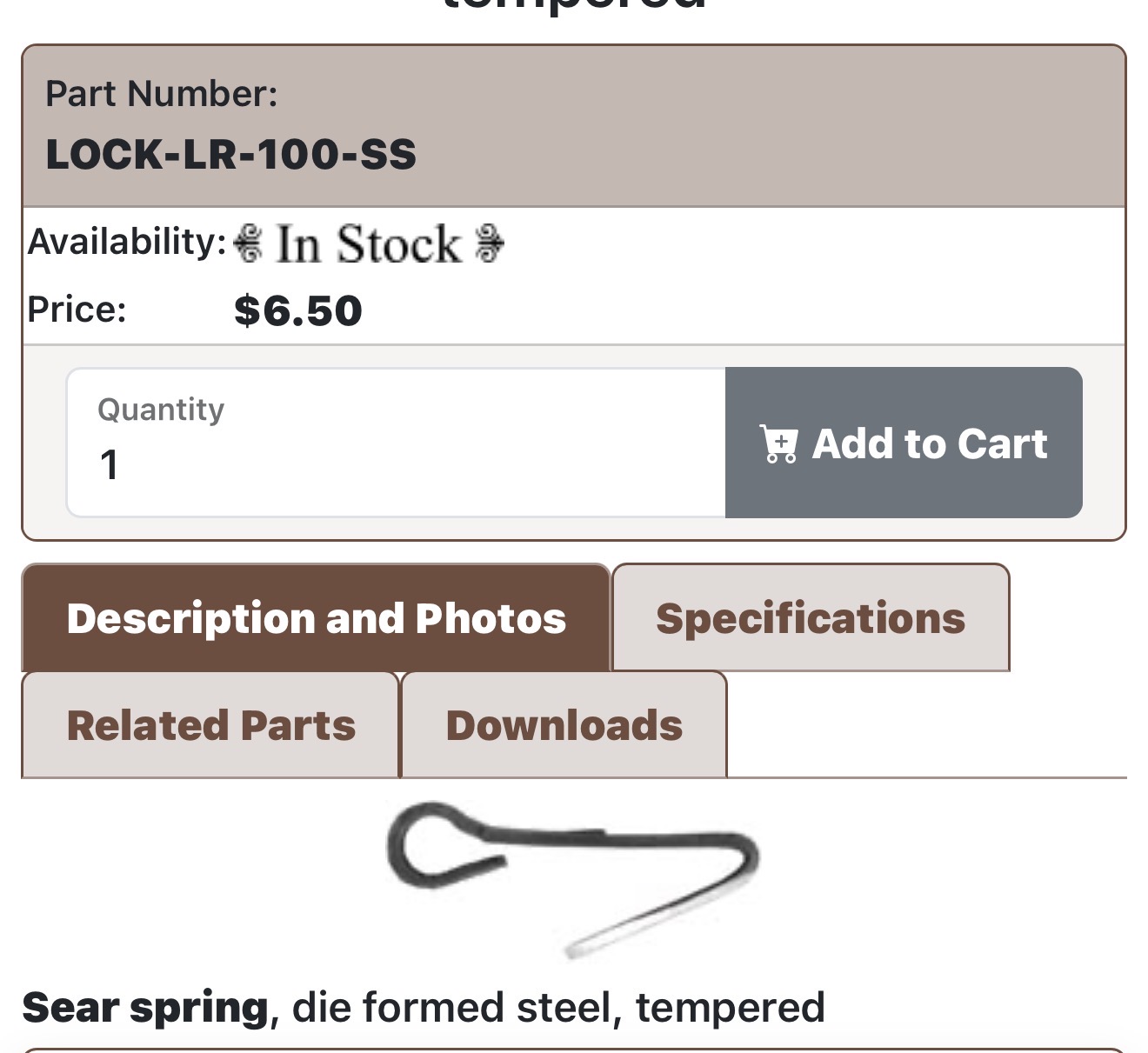This screenshot has height=1053, width=1148.
Task: Switch to the Specifications tab
Action: coord(811,618)
